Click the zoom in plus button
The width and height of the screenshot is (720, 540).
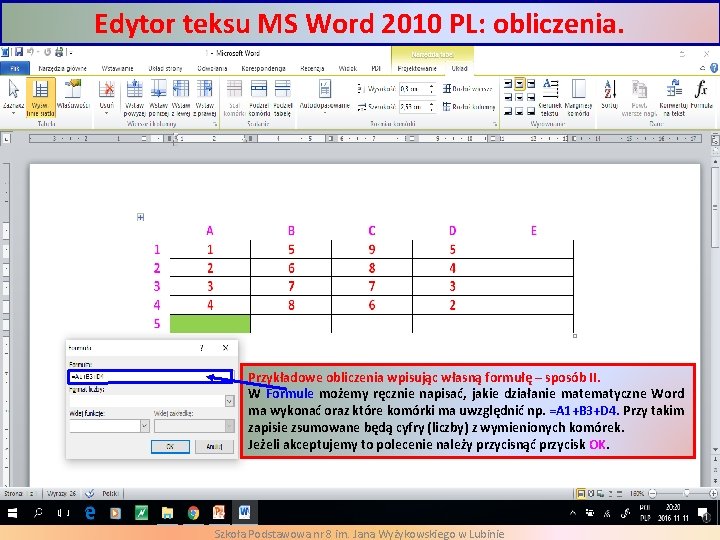[x=713, y=494]
